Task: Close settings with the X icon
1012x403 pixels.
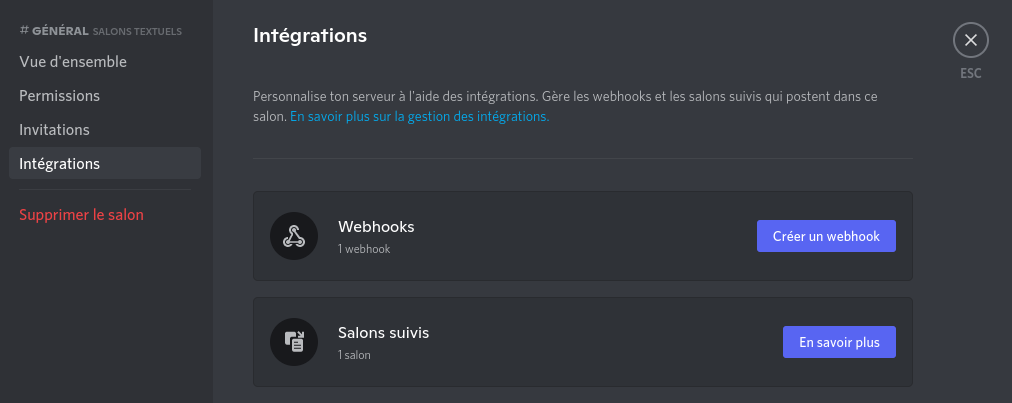Action: (x=971, y=40)
